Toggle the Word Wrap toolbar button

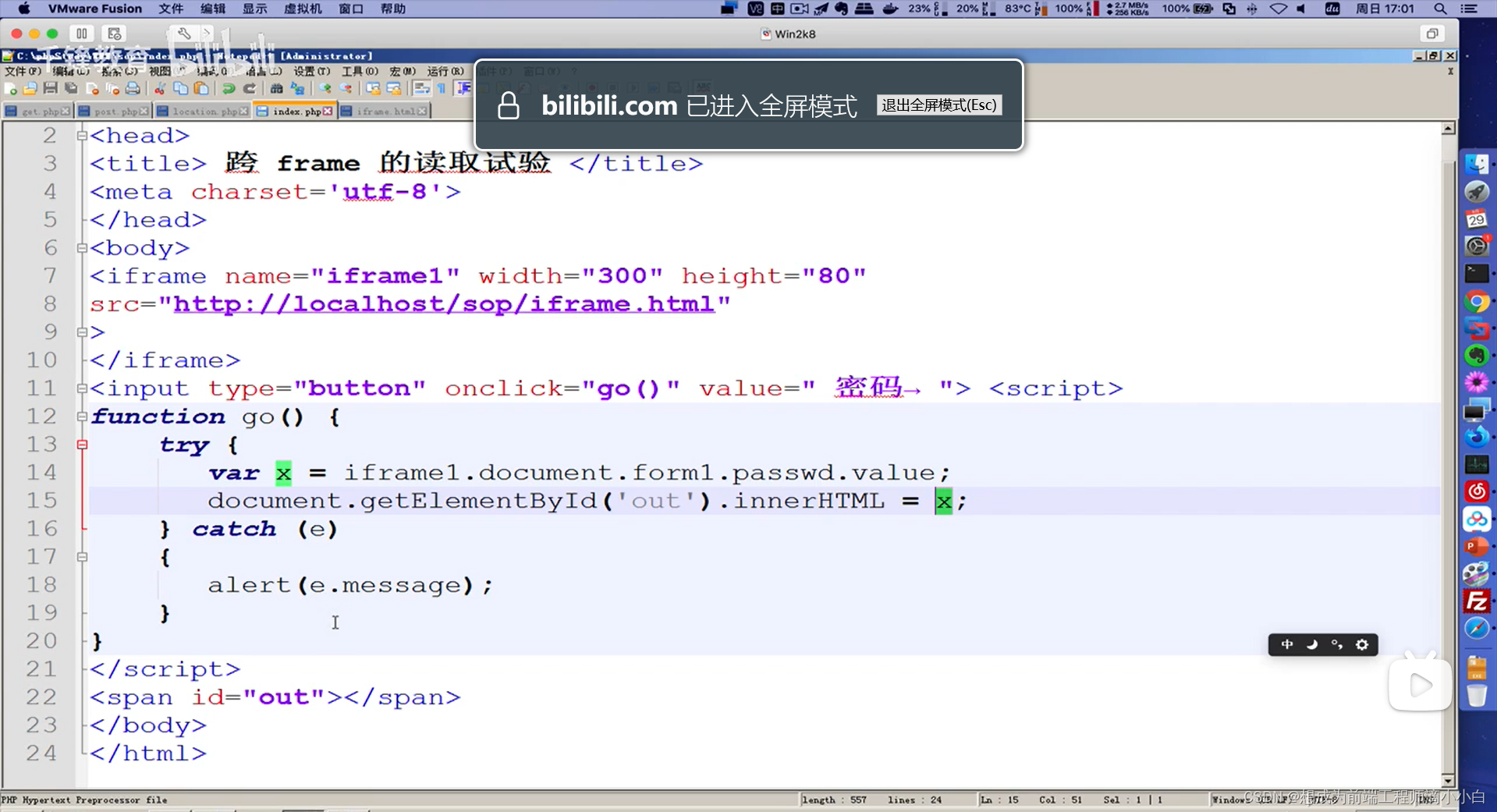pyautogui.click(x=422, y=89)
